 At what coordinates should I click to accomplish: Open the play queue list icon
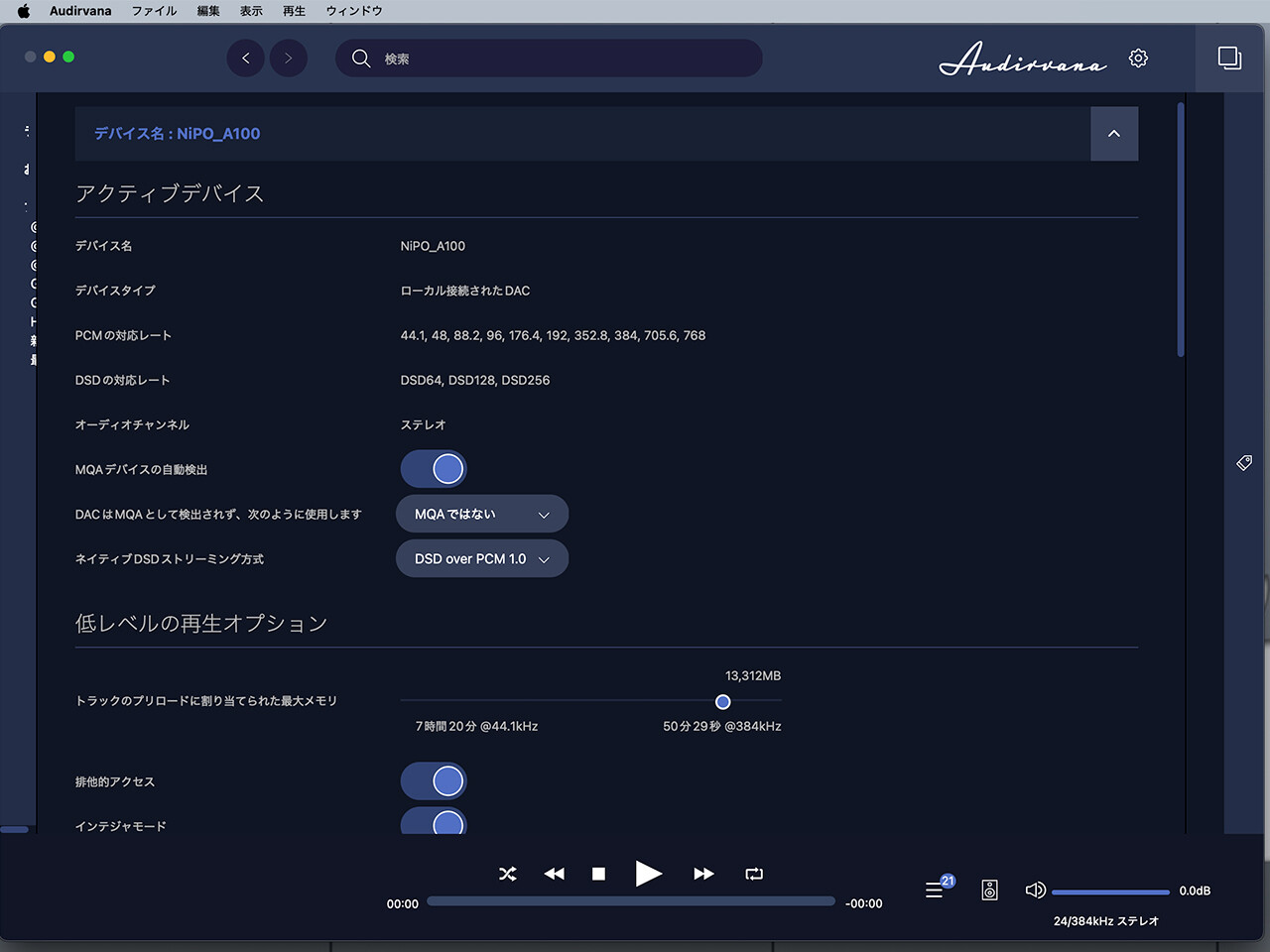[x=935, y=890]
